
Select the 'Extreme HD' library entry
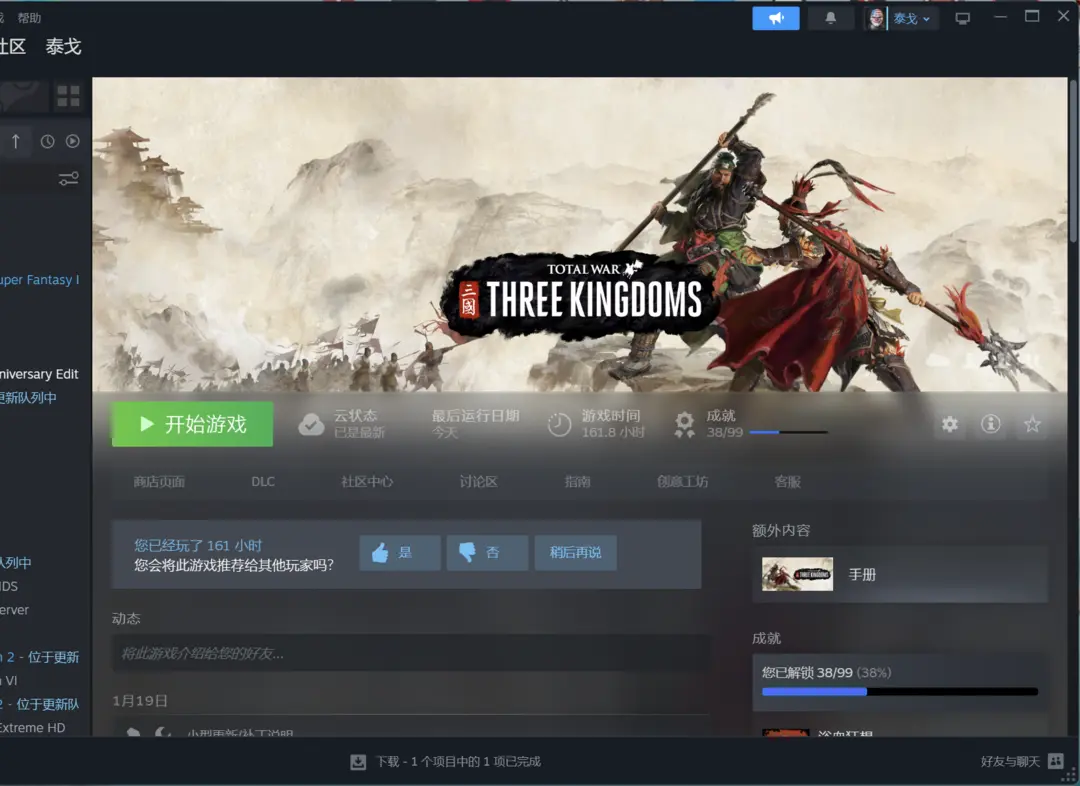pyautogui.click(x=32, y=727)
